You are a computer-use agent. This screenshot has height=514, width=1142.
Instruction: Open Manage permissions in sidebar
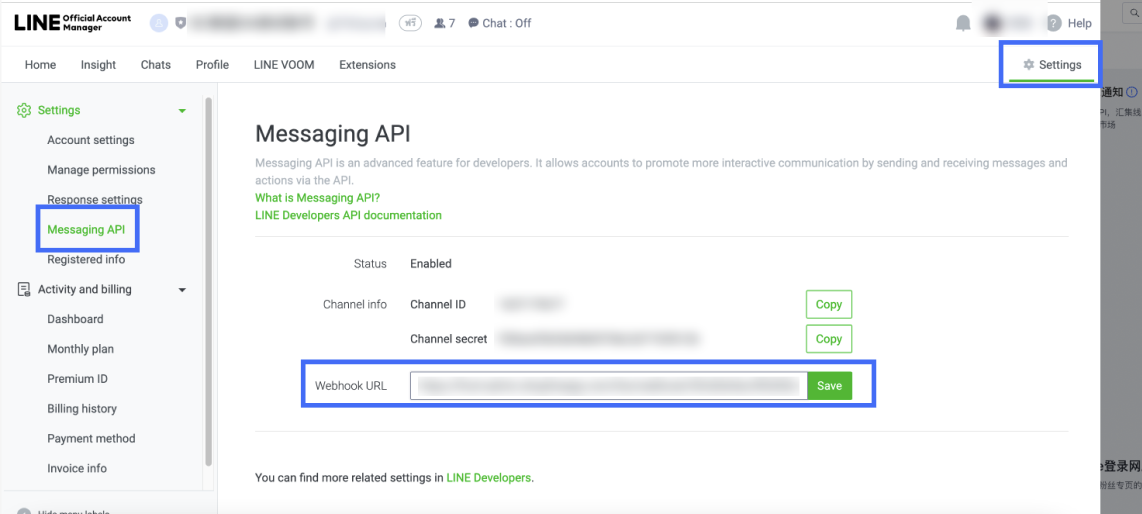click(101, 170)
